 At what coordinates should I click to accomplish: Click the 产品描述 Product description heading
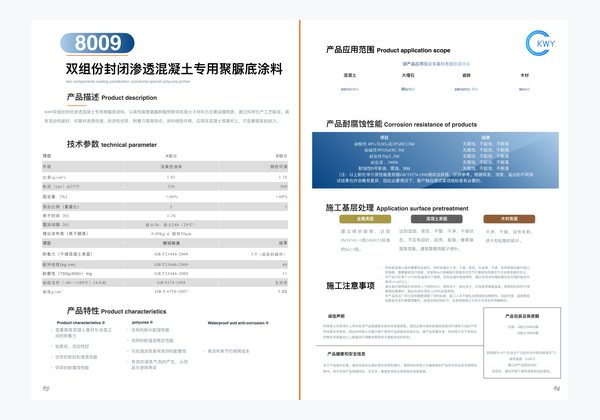112,97
